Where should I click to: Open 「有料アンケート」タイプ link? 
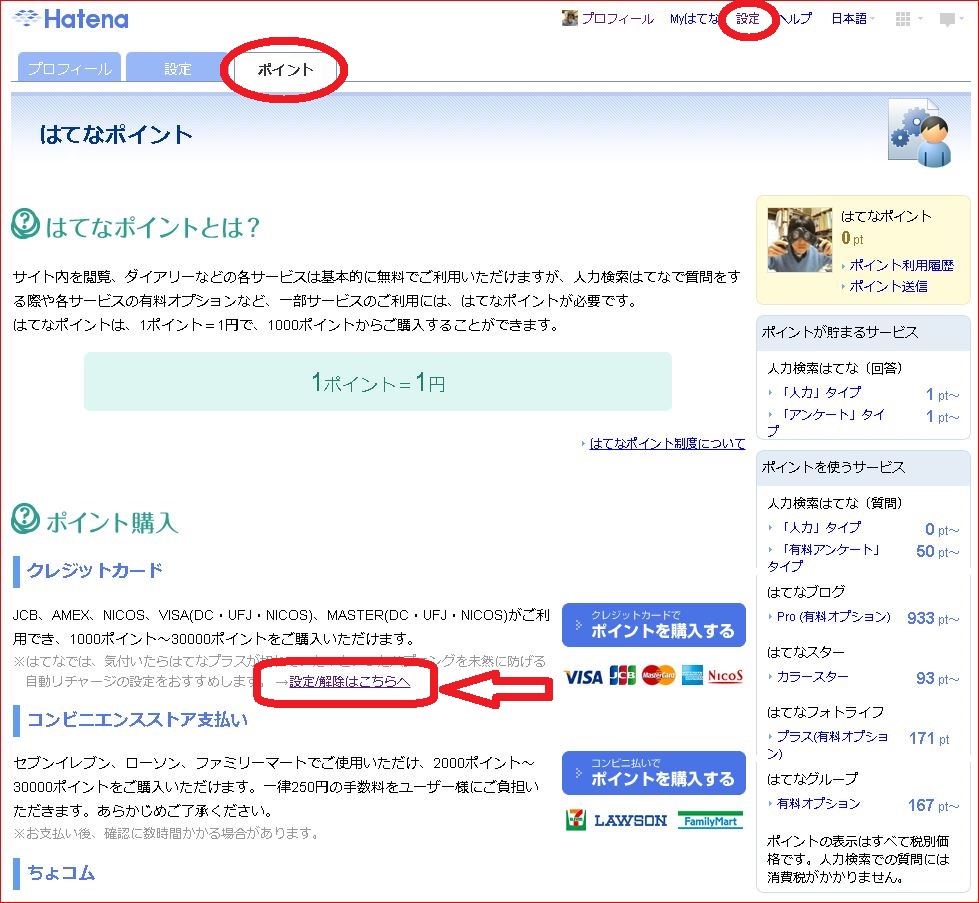tap(824, 557)
